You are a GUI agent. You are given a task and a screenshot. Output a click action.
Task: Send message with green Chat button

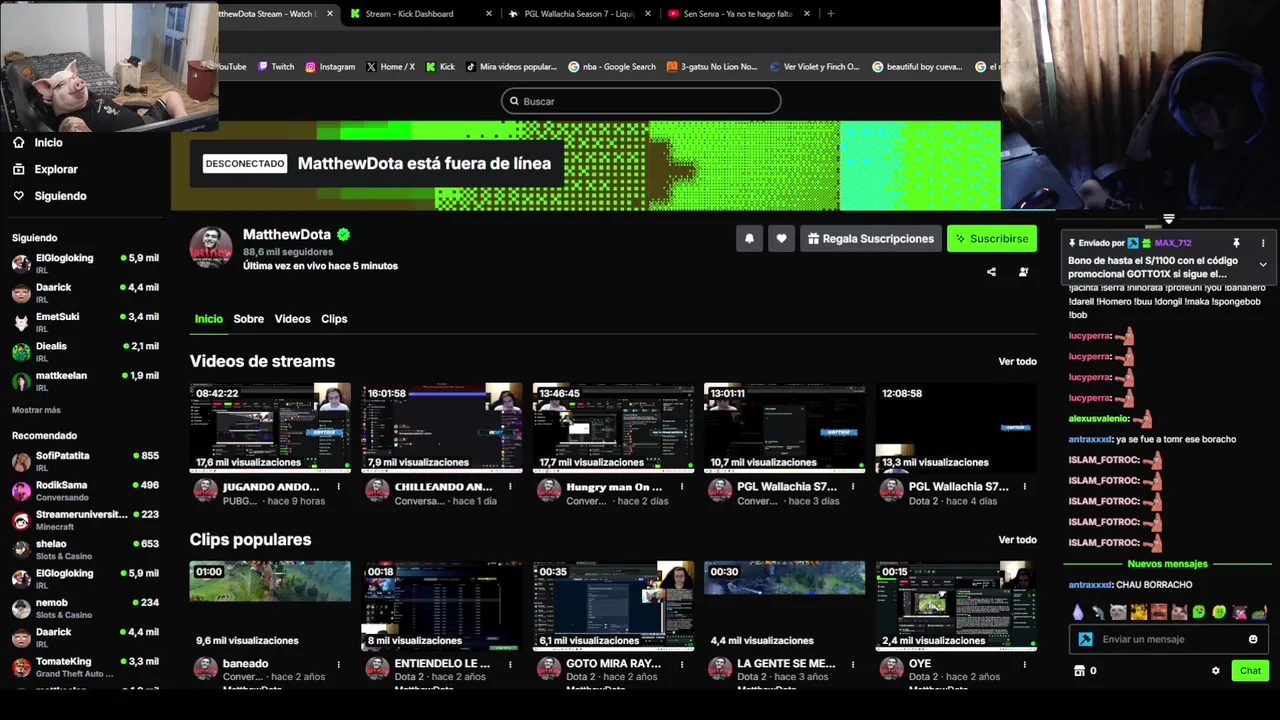click(x=1250, y=671)
